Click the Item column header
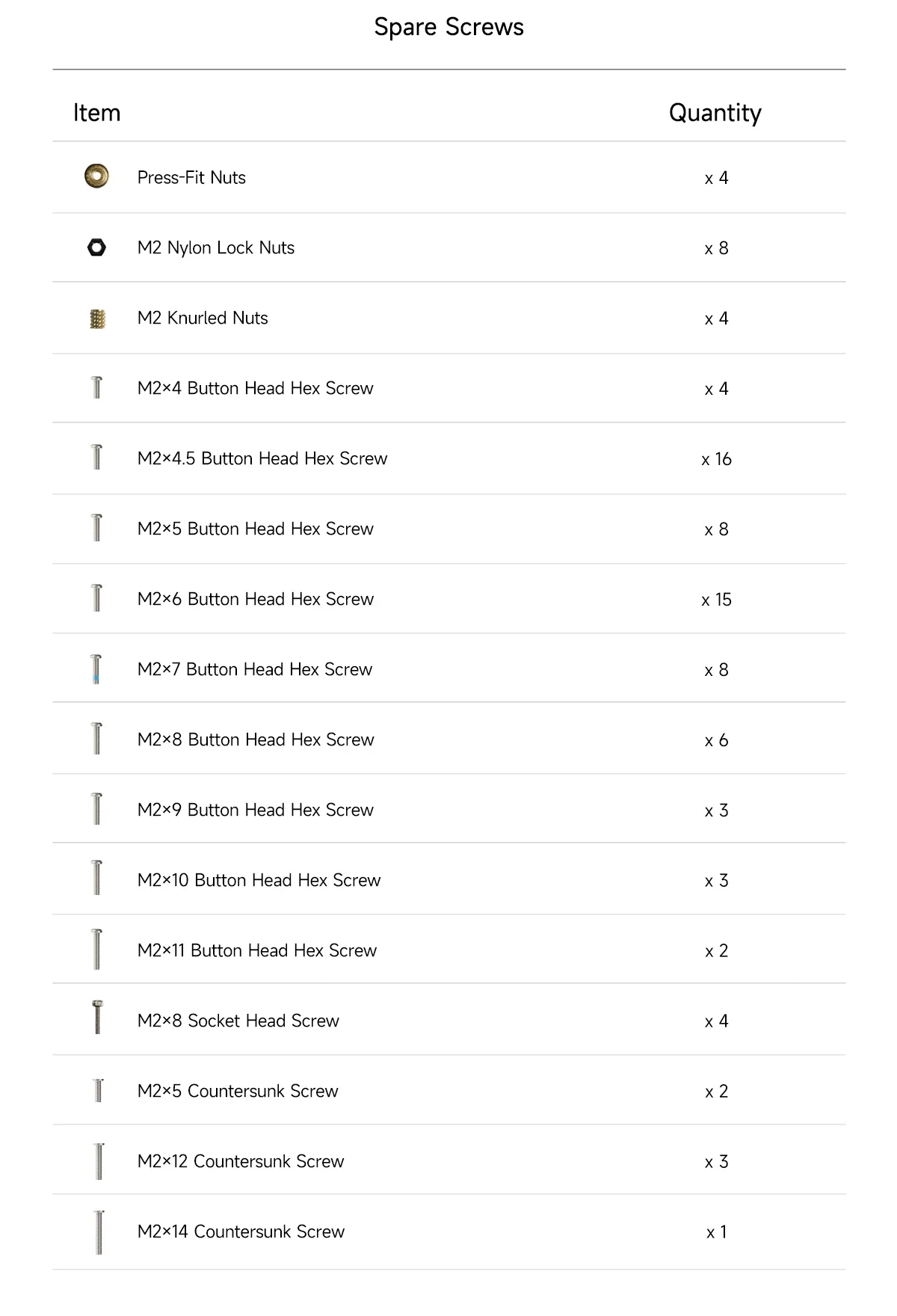Image resolution: width=897 pixels, height=1316 pixels. [x=96, y=113]
